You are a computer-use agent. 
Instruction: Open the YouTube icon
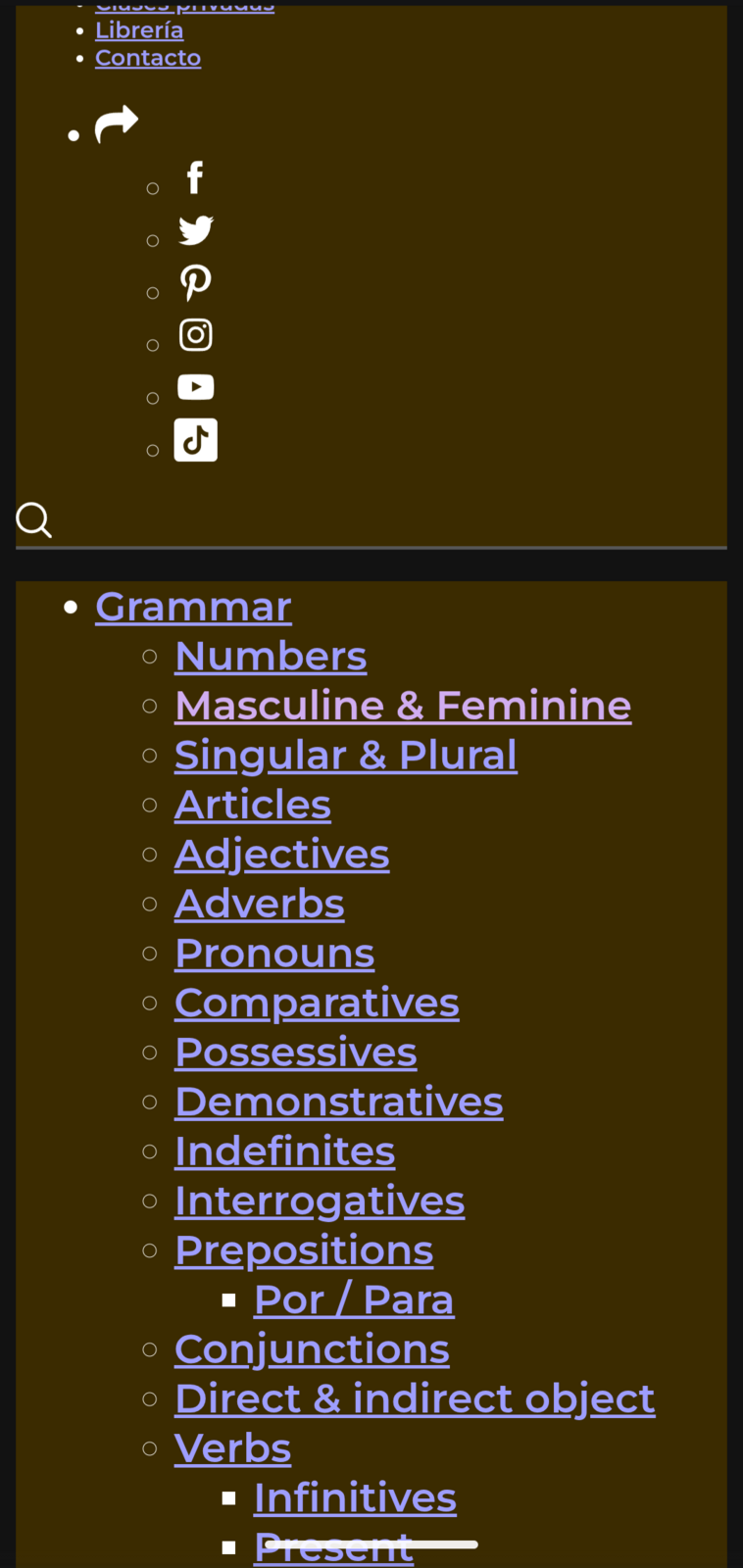196,387
